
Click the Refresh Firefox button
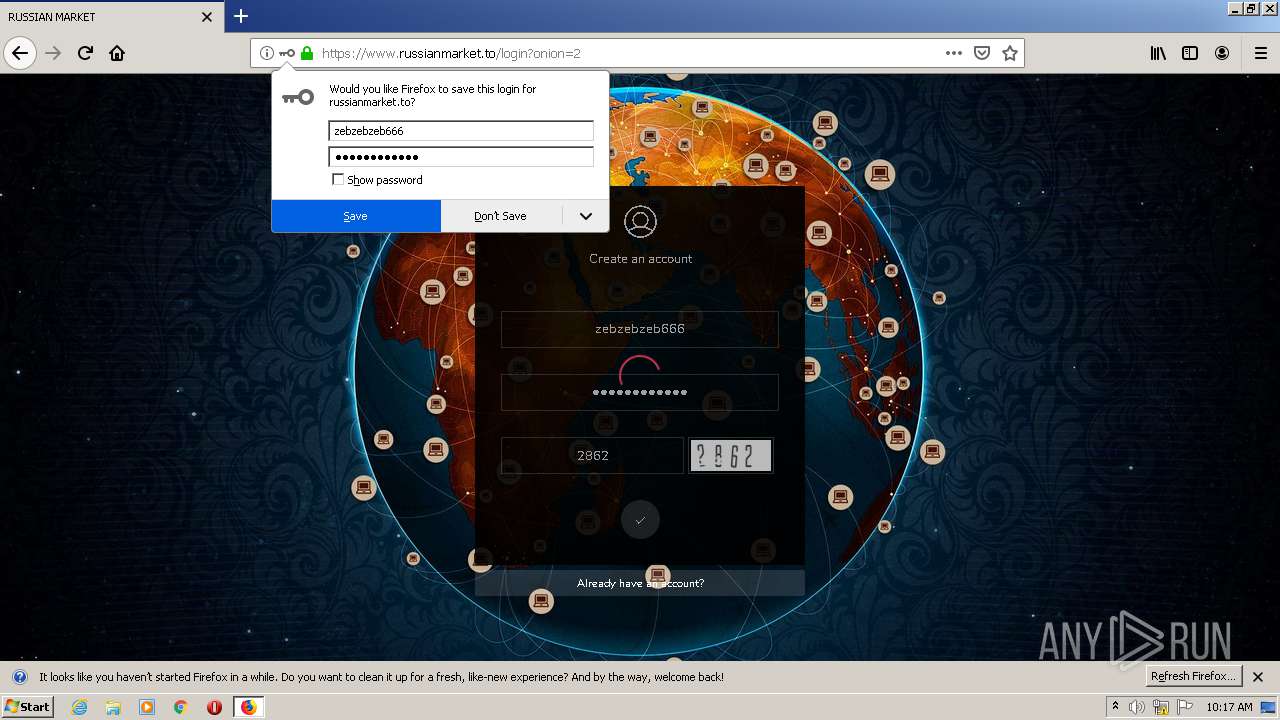1193,677
